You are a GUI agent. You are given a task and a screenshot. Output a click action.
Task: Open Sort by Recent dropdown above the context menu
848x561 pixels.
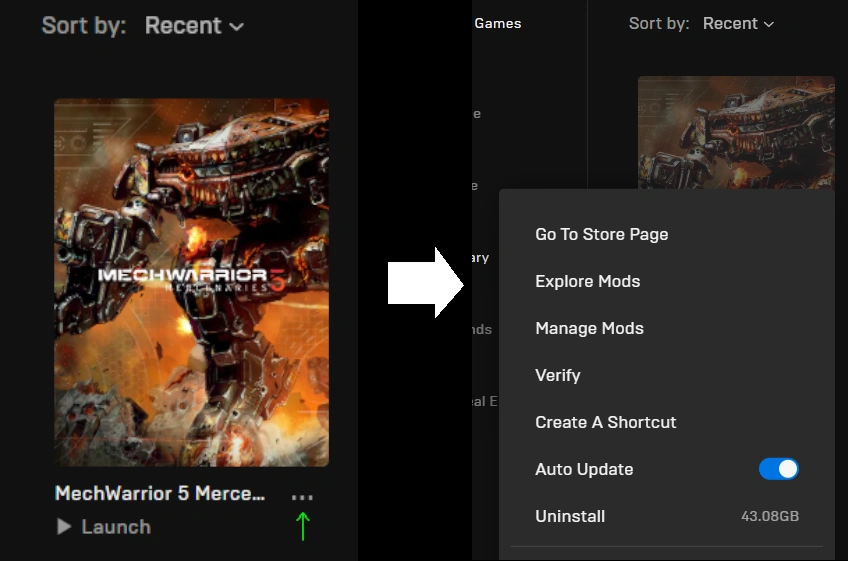[x=738, y=23]
